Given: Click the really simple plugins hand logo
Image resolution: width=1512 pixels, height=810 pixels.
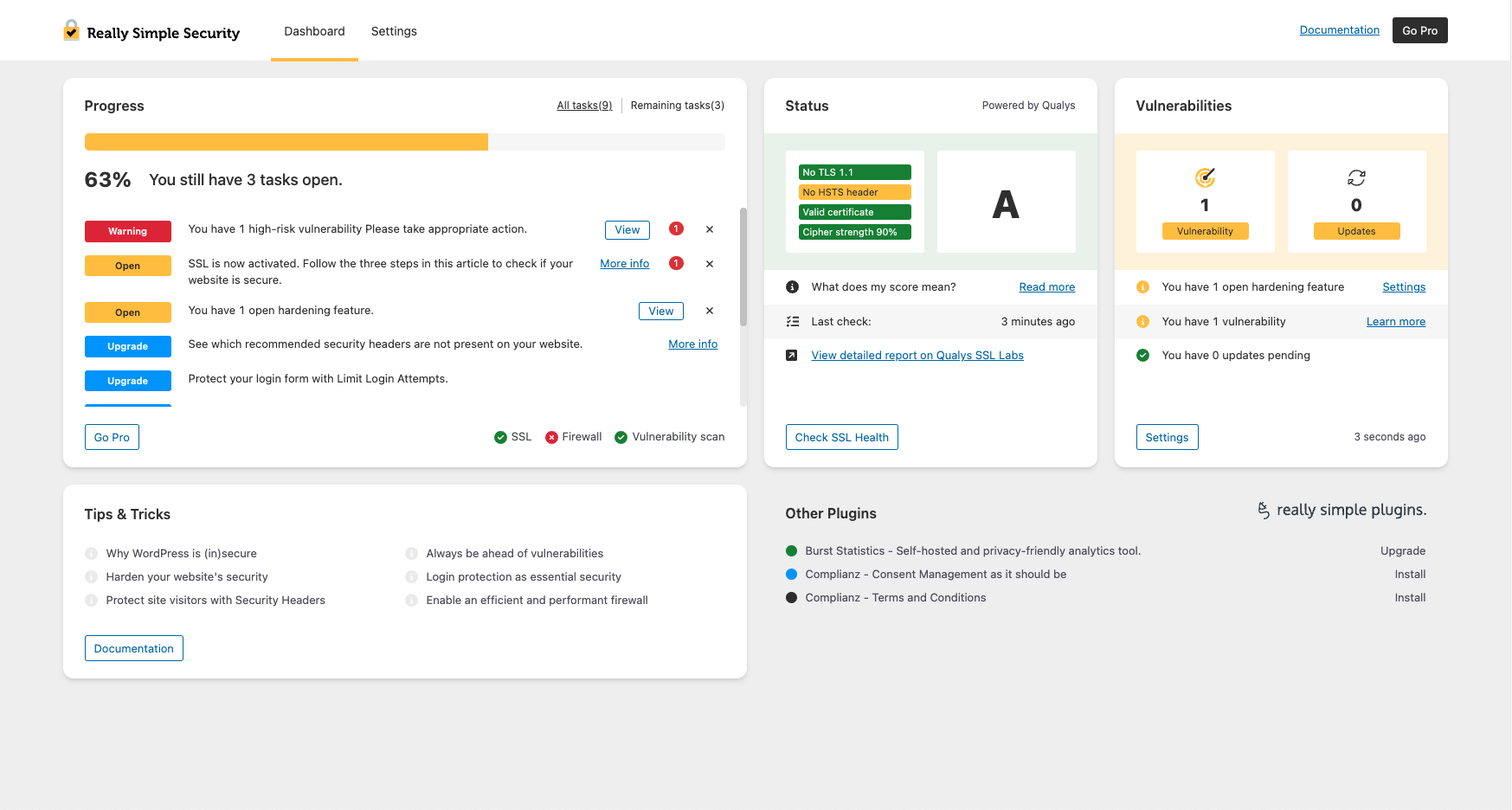Looking at the screenshot, I should pos(1264,510).
